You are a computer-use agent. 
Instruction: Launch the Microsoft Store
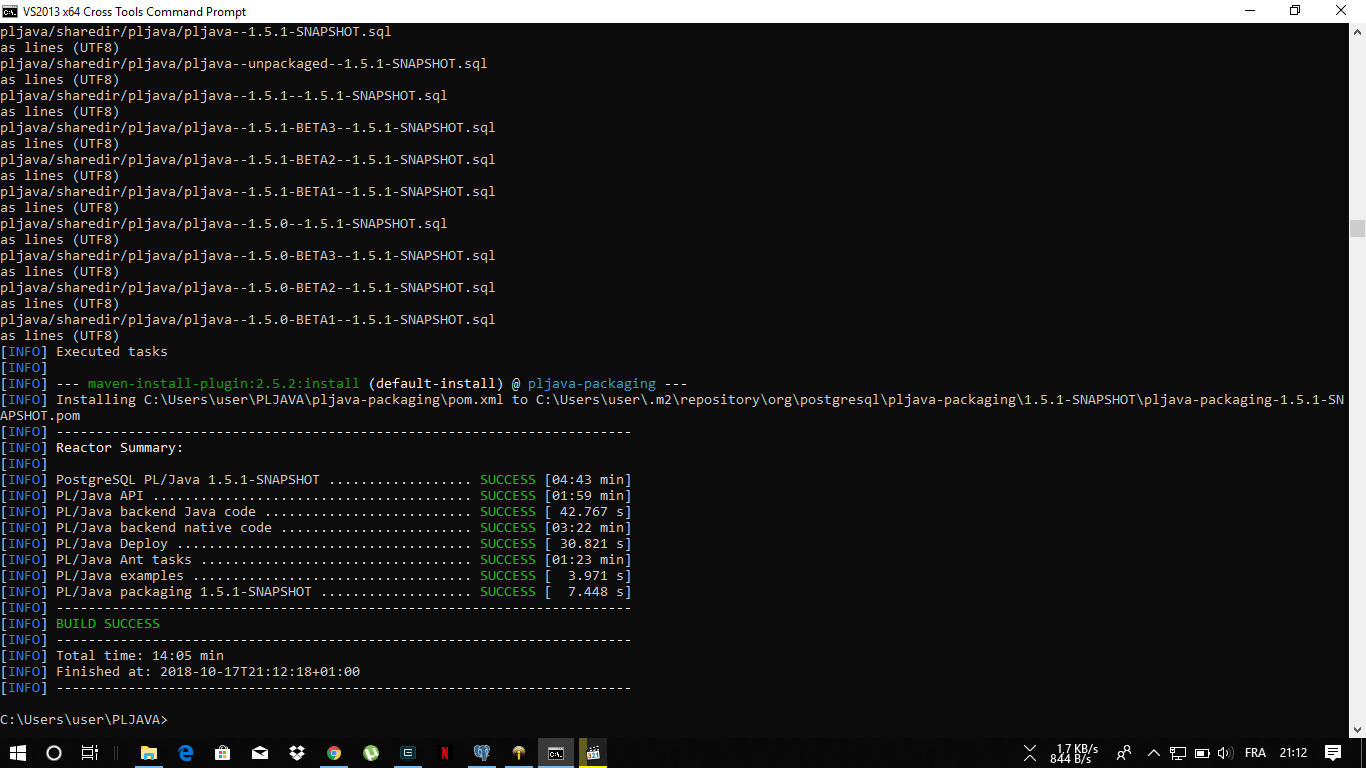222,753
